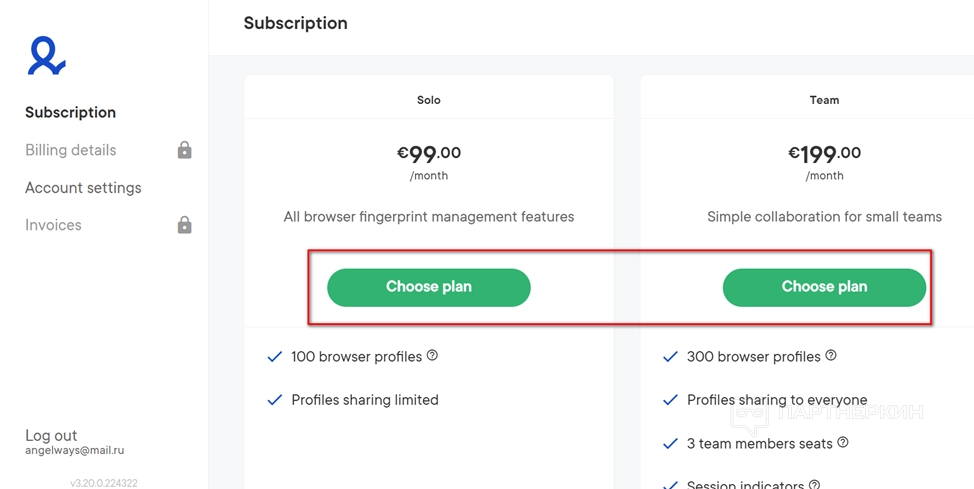
Task: Click the Team plan header
Action: pos(824,100)
